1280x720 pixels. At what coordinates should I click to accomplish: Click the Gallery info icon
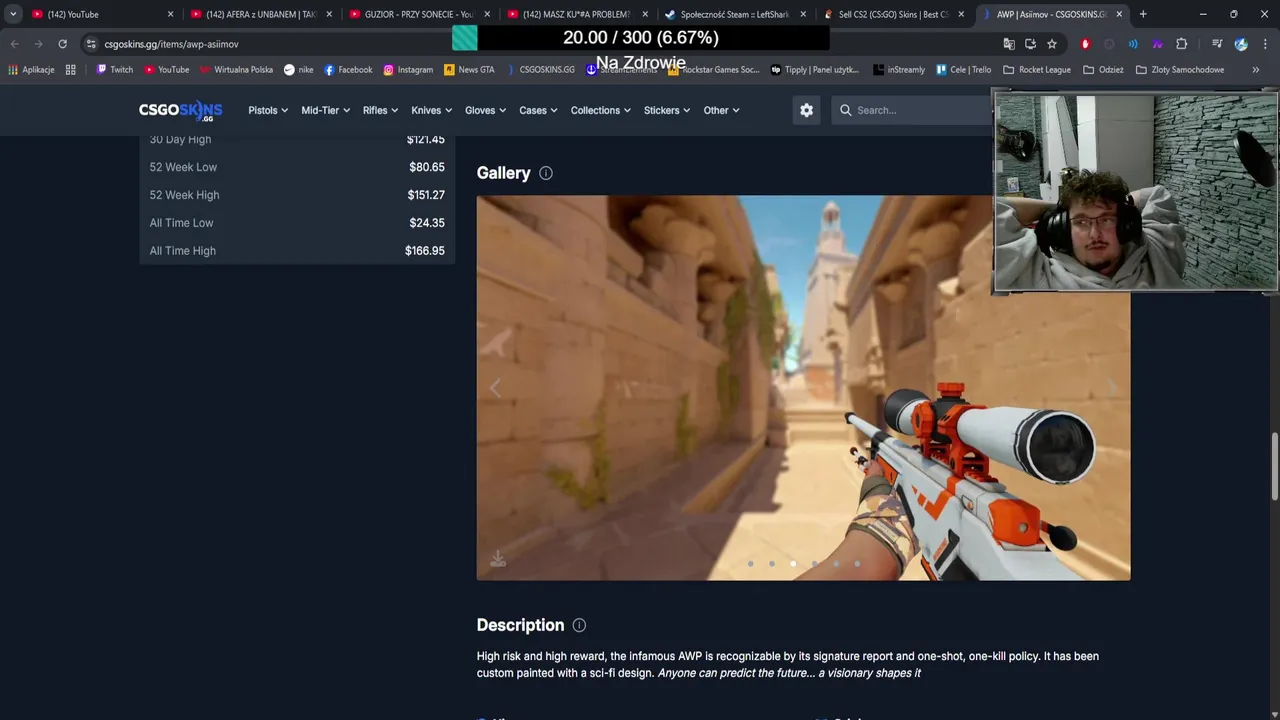pos(546,173)
